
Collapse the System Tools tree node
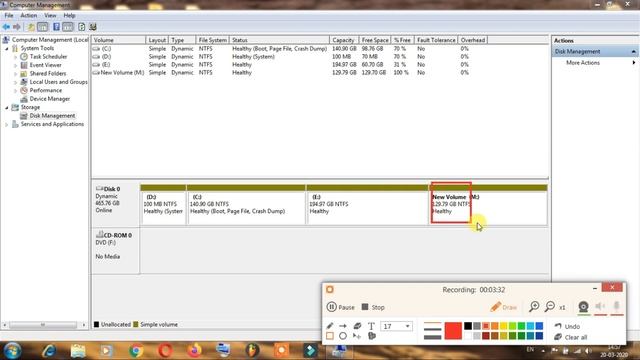pos(7,48)
